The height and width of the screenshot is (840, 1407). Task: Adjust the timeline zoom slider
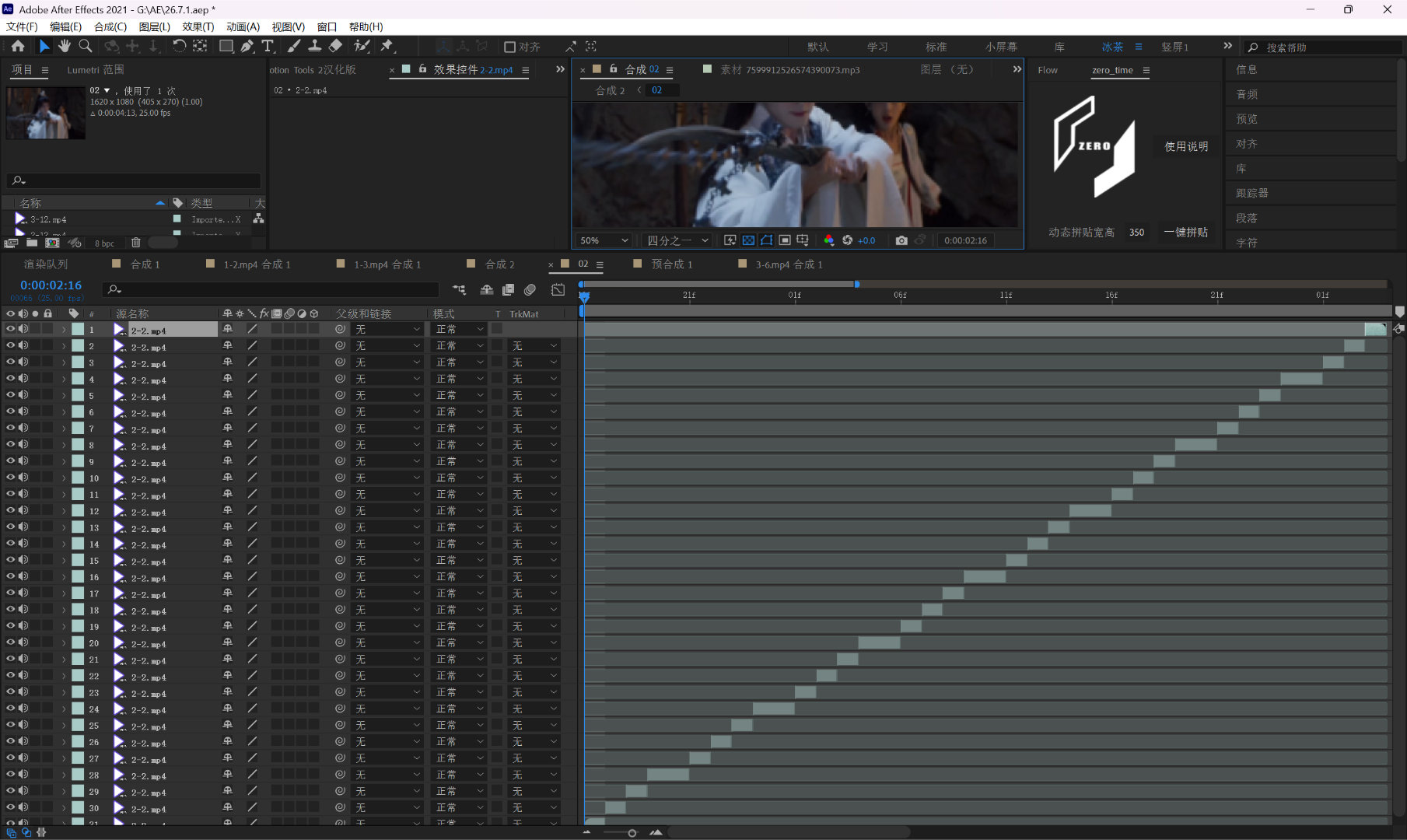pos(632,833)
